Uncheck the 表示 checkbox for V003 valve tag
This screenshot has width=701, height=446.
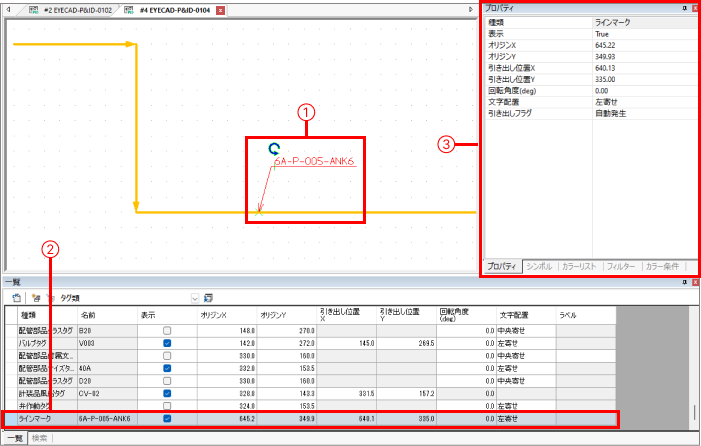pyautogui.click(x=167, y=343)
